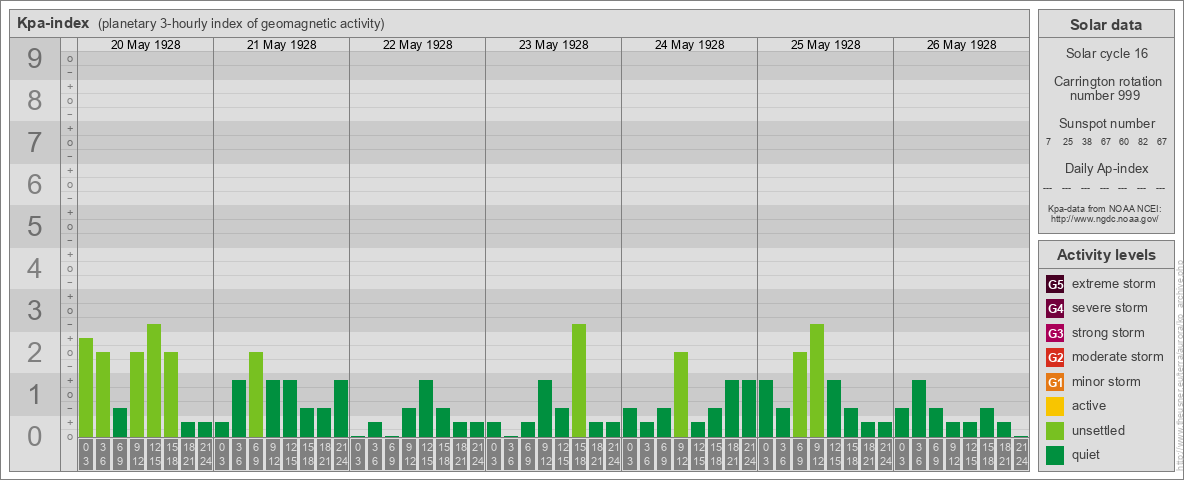Open the ngdc.noaa.gov data source link
This screenshot has height=480, width=1184.
(x=1105, y=219)
